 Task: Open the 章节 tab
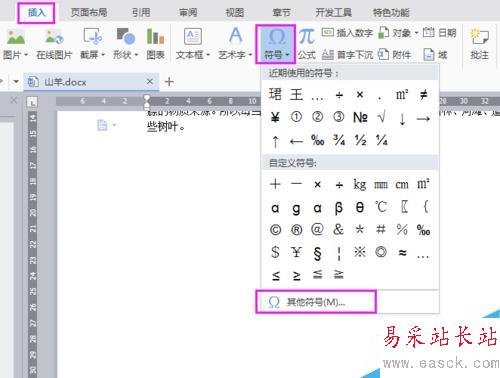(x=282, y=13)
